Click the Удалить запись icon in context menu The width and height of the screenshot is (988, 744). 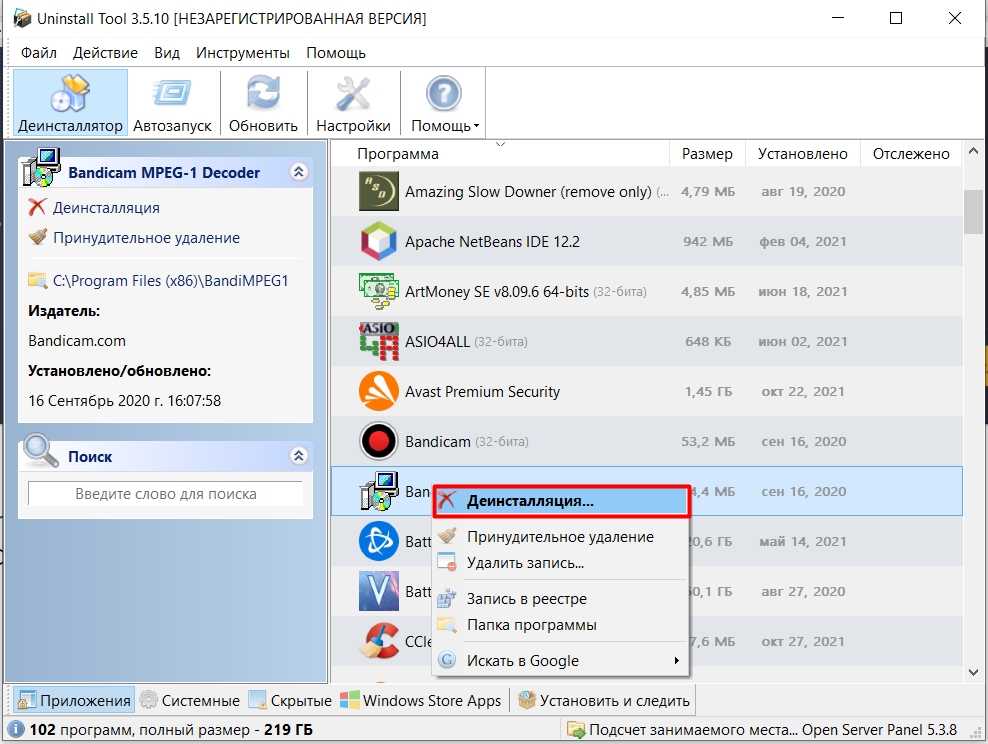447,562
